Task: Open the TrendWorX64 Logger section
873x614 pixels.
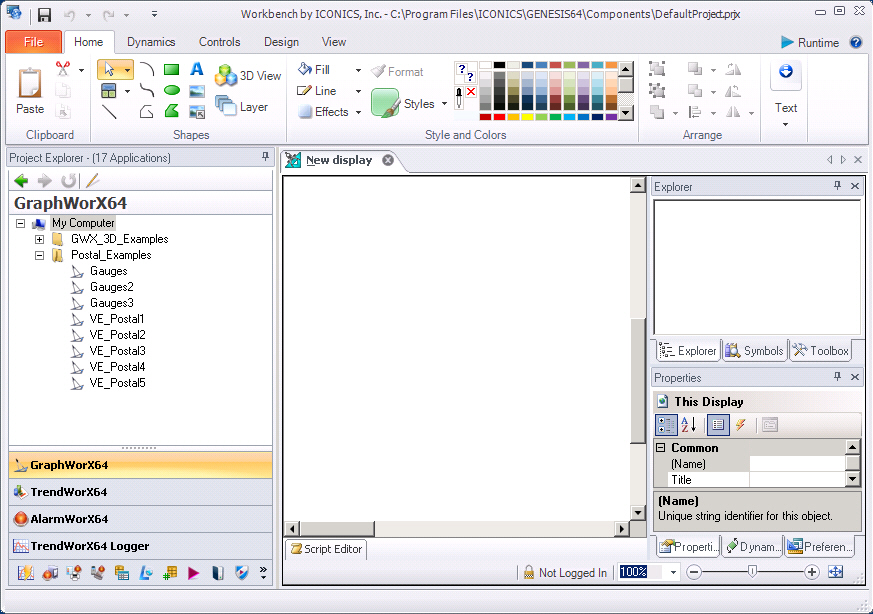Action: click(x=90, y=546)
